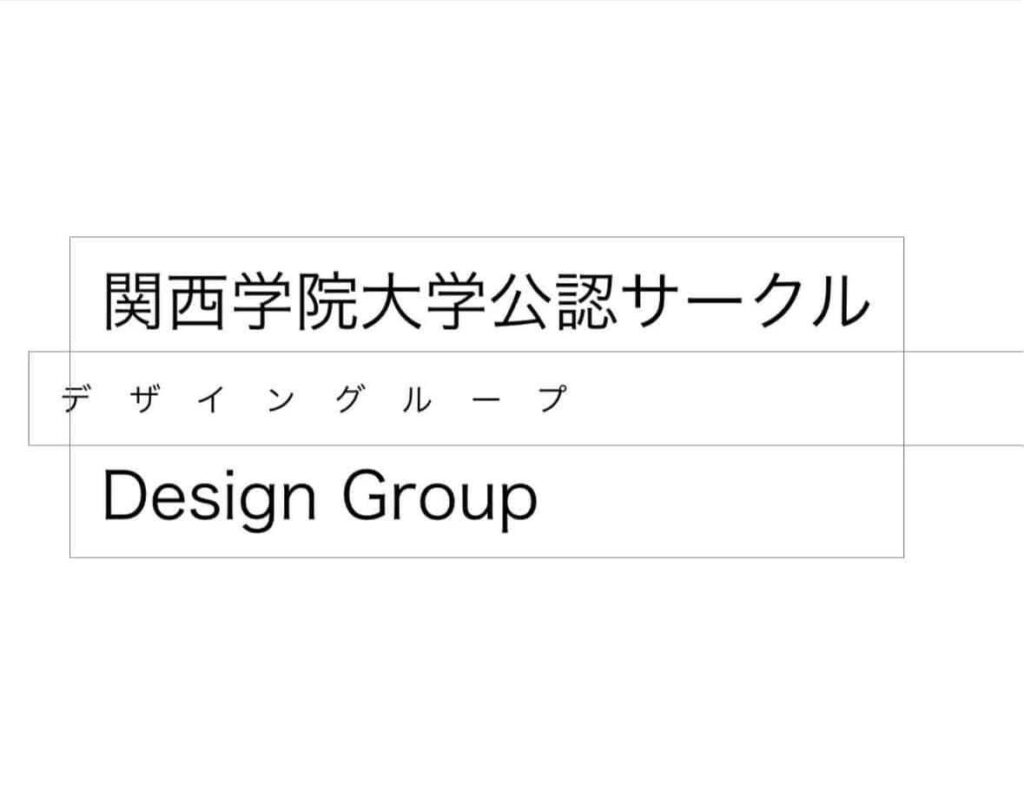The image size is (1024, 811).
Task: Select the Design Group text line
Action: point(320,497)
